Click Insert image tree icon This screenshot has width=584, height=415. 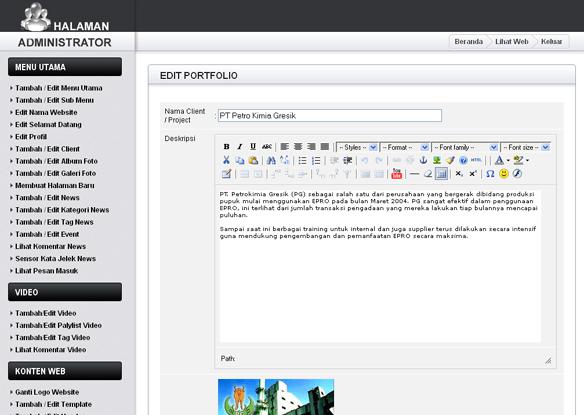click(x=437, y=160)
